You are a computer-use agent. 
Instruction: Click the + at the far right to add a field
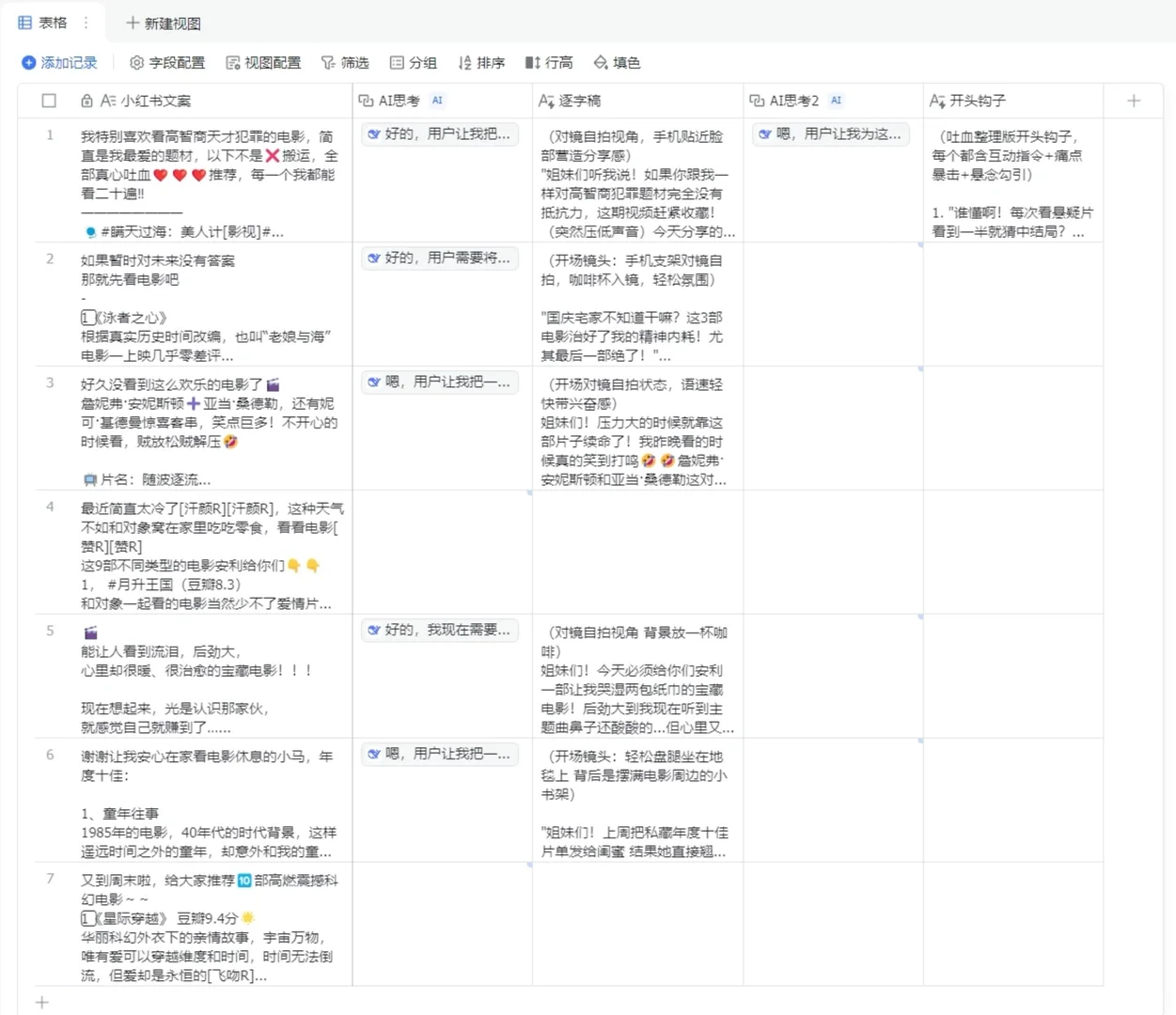(1134, 100)
